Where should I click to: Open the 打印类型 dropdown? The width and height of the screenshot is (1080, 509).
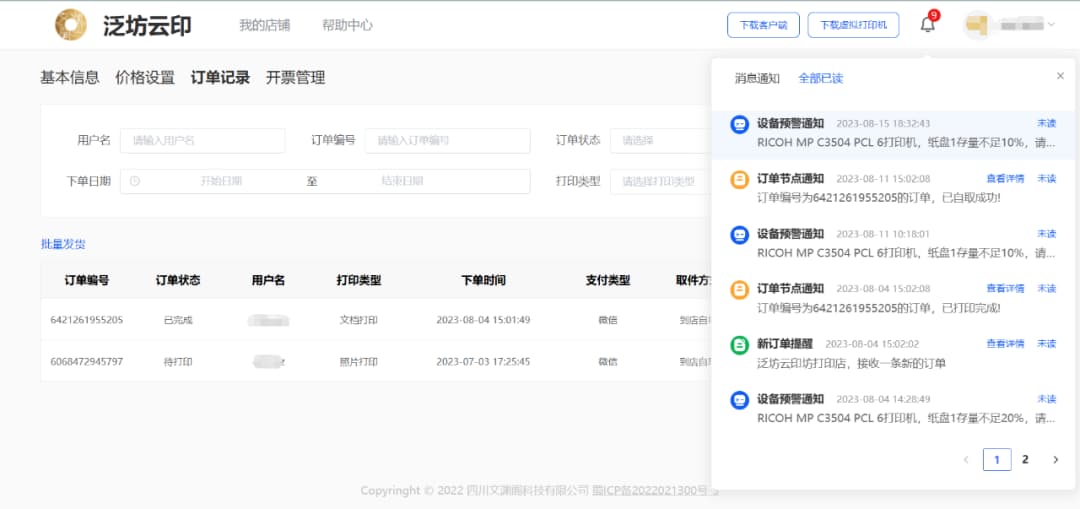[660, 181]
